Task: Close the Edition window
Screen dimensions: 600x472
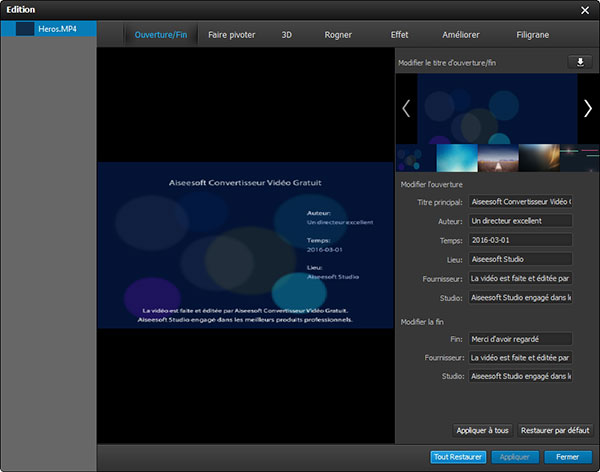Action: (585, 10)
